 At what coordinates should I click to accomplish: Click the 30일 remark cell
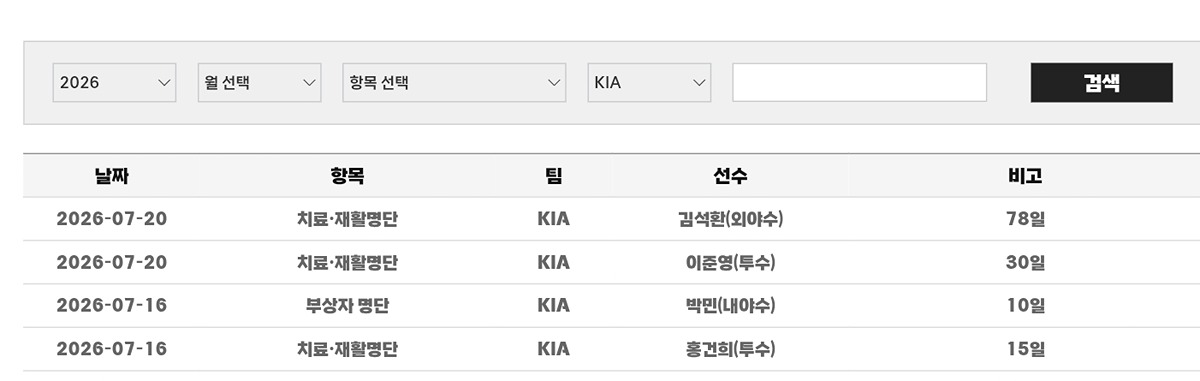(1025, 262)
